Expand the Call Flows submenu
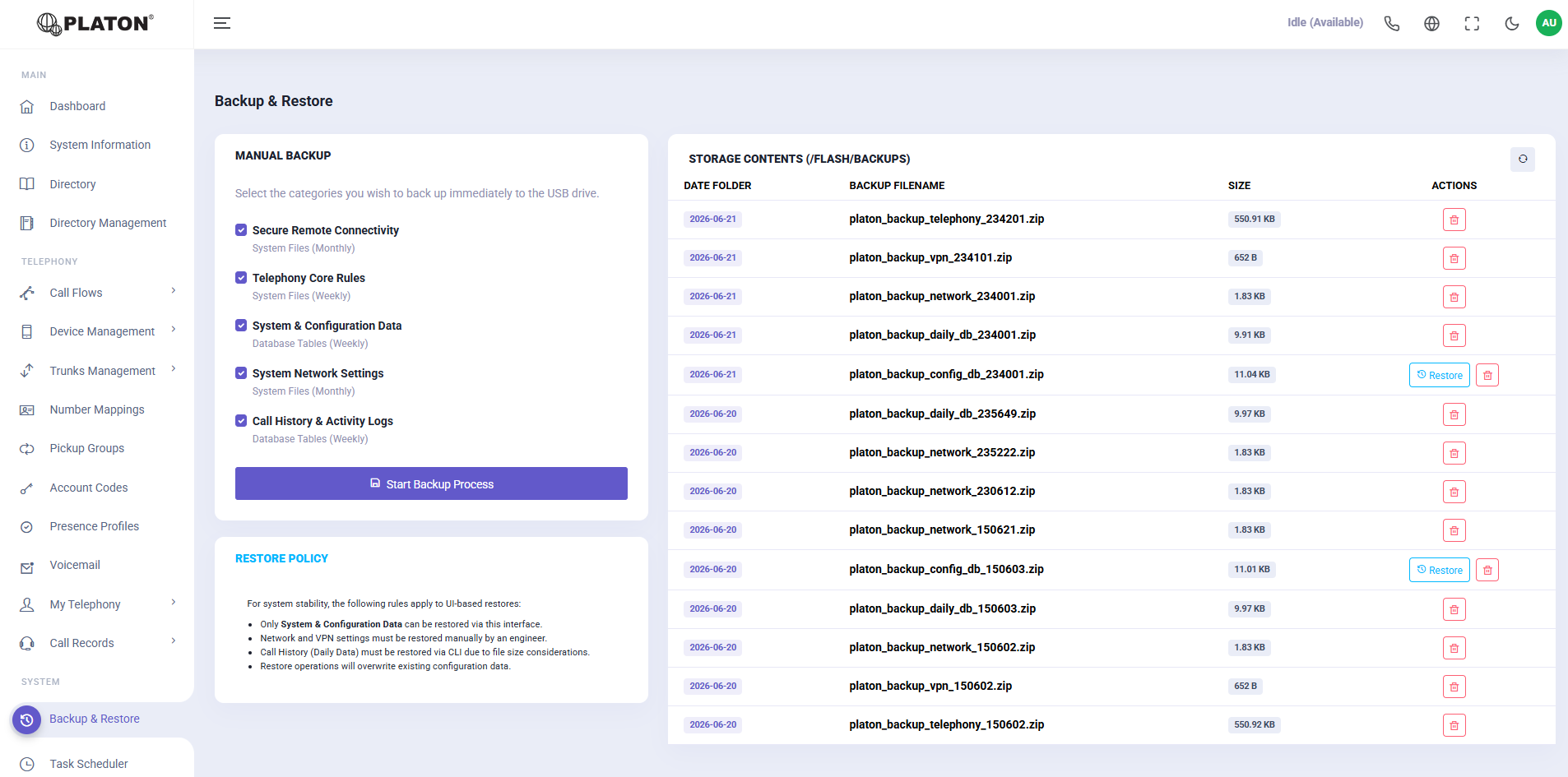Image resolution: width=1568 pixels, height=777 pixels. tap(97, 293)
